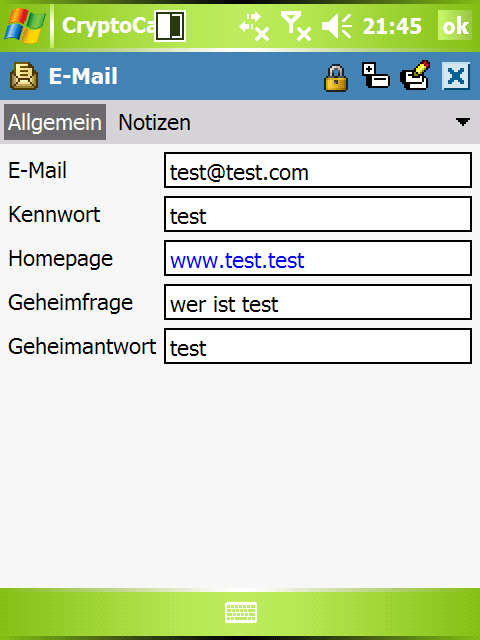Click the edit entry pencil icon

[416, 75]
